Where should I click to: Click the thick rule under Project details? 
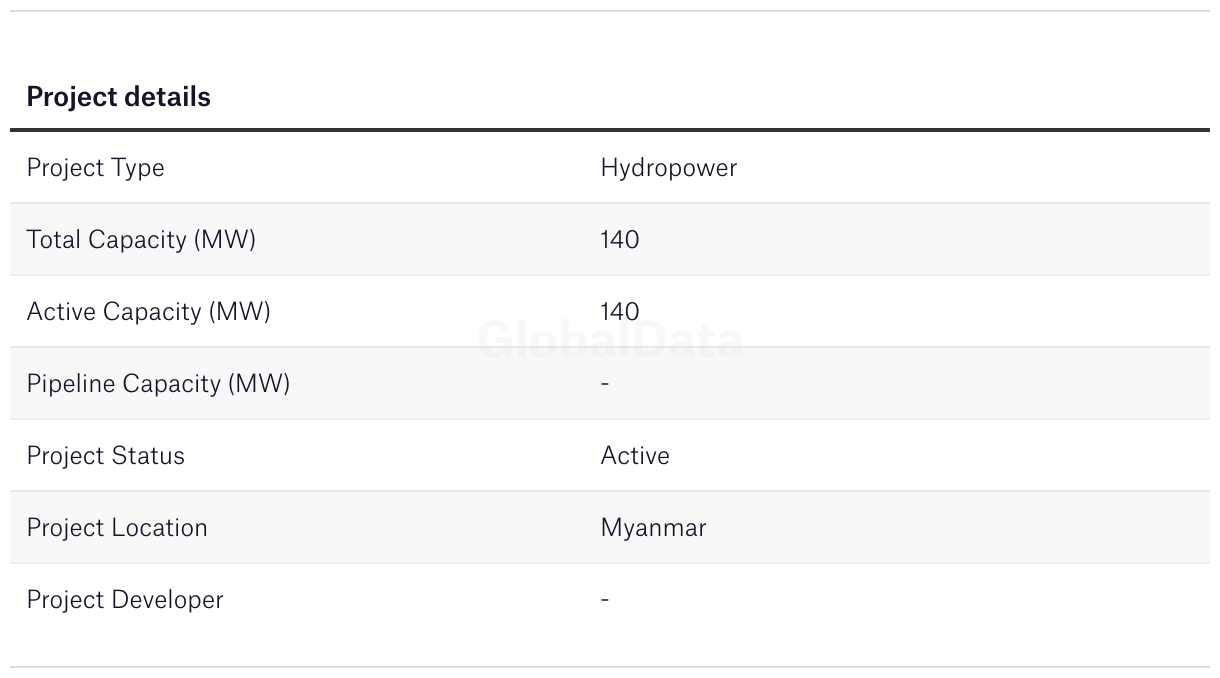(x=610, y=130)
